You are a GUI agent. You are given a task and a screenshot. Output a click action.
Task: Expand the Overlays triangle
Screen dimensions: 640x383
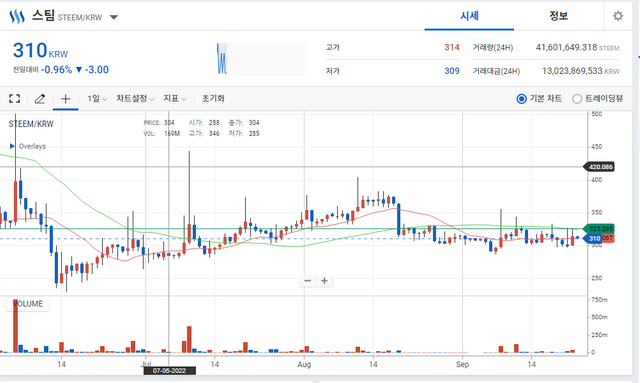(12, 146)
